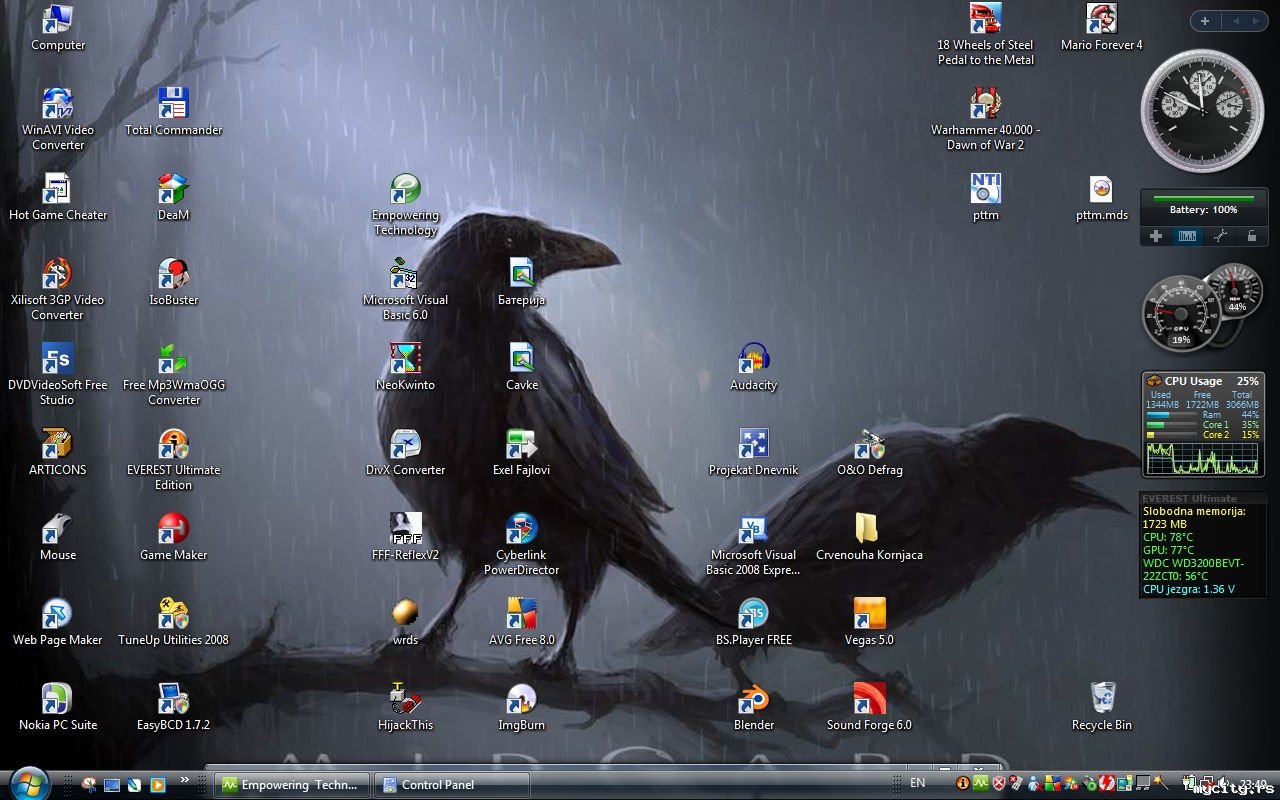Select 18 Wheels of Steel game icon

pos(986,34)
